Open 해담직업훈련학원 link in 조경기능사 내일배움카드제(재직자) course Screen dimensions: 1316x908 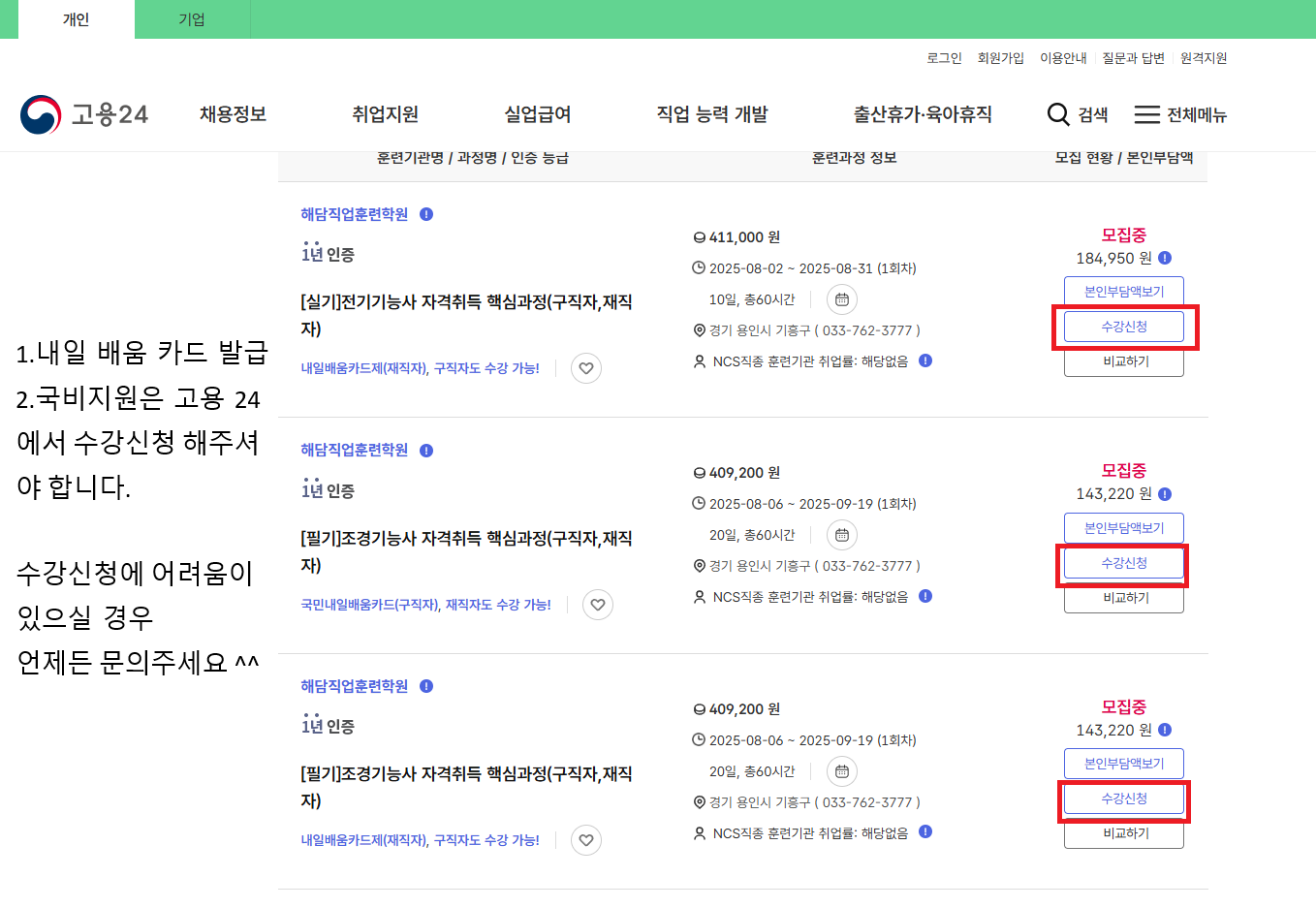[355, 686]
